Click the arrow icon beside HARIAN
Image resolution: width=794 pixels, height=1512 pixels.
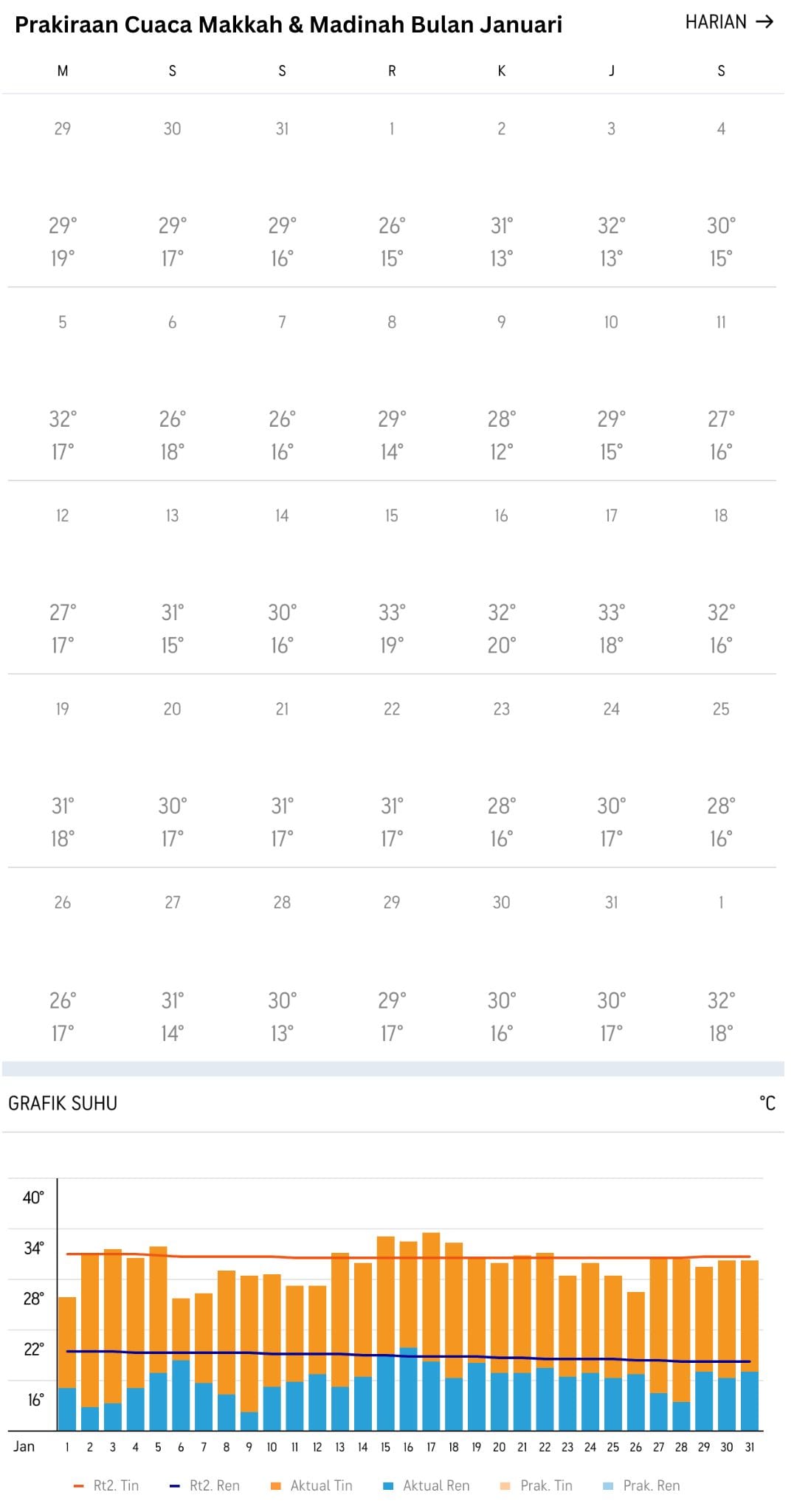[764, 22]
